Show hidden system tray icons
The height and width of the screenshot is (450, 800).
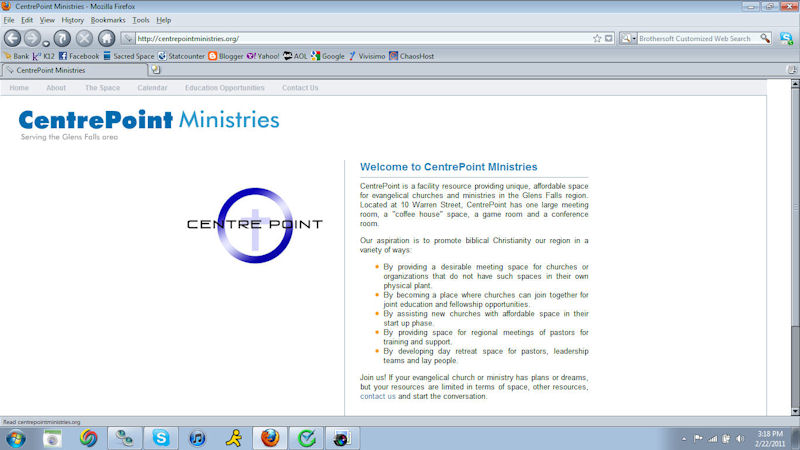coord(682,438)
